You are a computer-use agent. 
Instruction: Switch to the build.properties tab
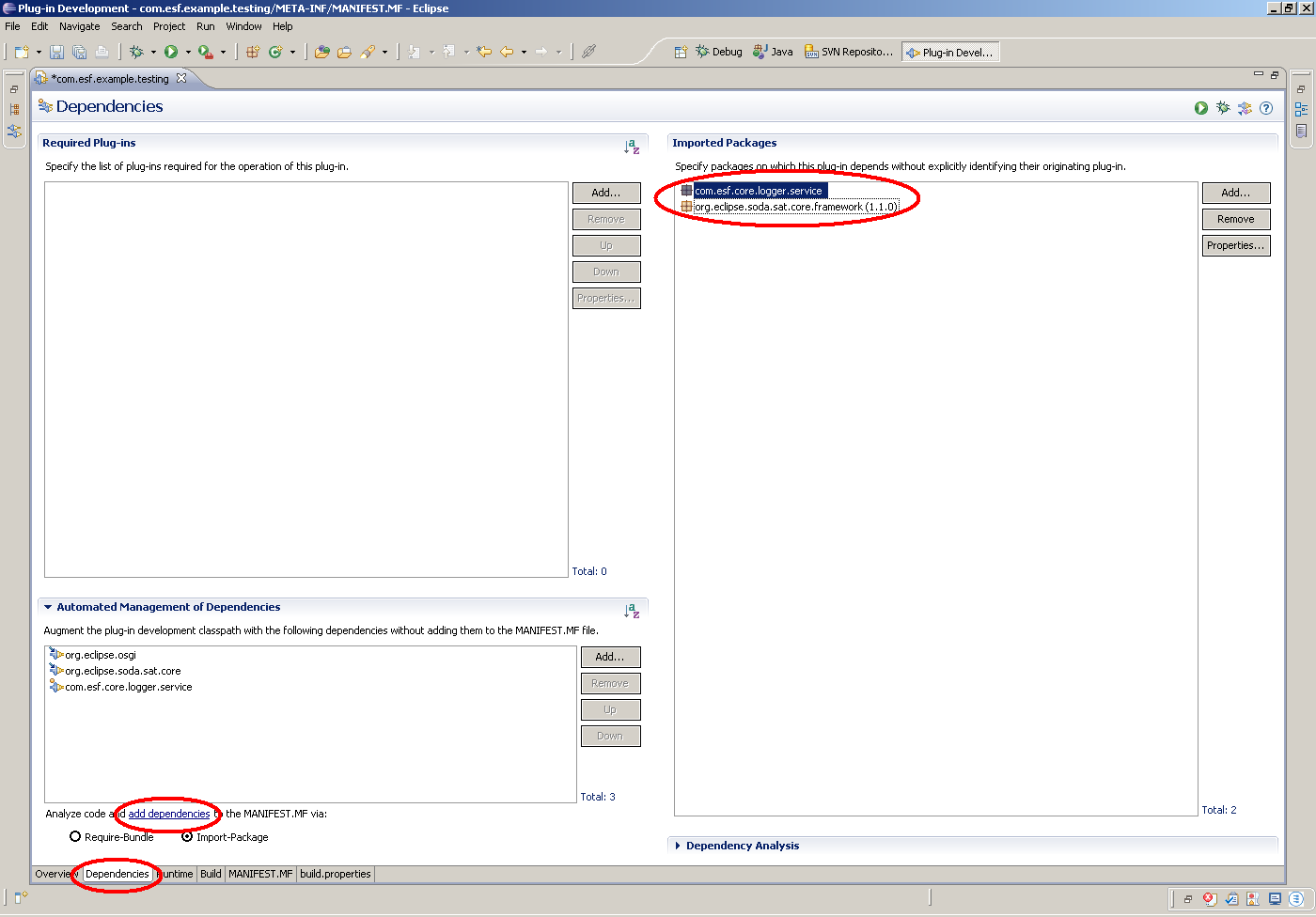pyautogui.click(x=336, y=874)
